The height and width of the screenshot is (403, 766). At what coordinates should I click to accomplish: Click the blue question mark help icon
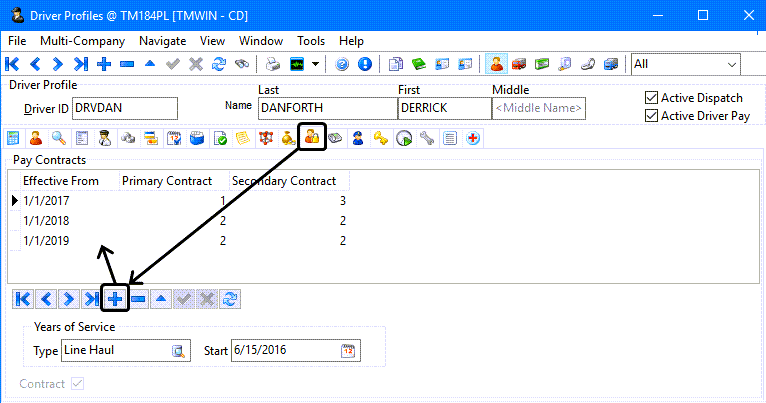342,64
